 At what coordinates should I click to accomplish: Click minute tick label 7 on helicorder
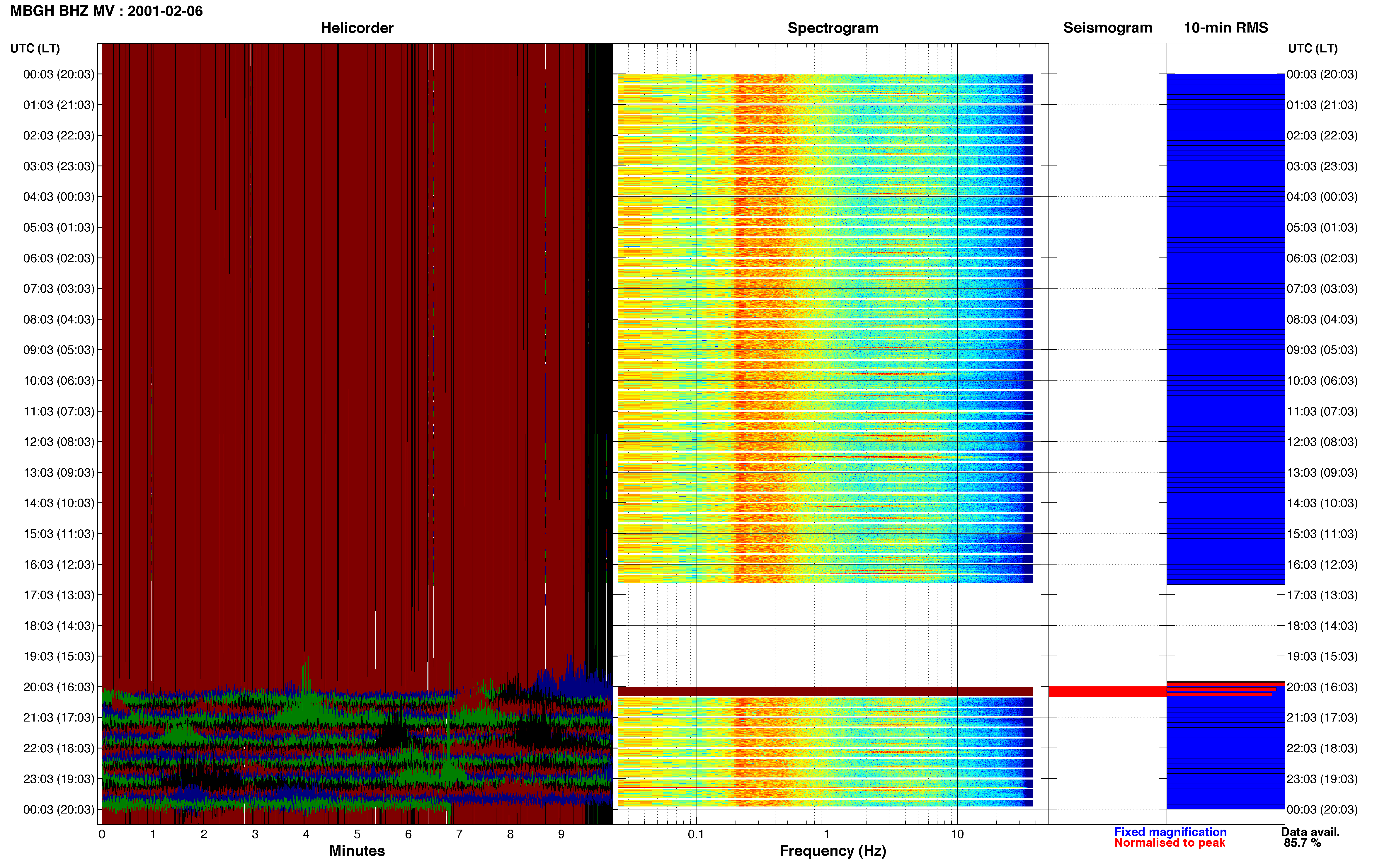[459, 834]
